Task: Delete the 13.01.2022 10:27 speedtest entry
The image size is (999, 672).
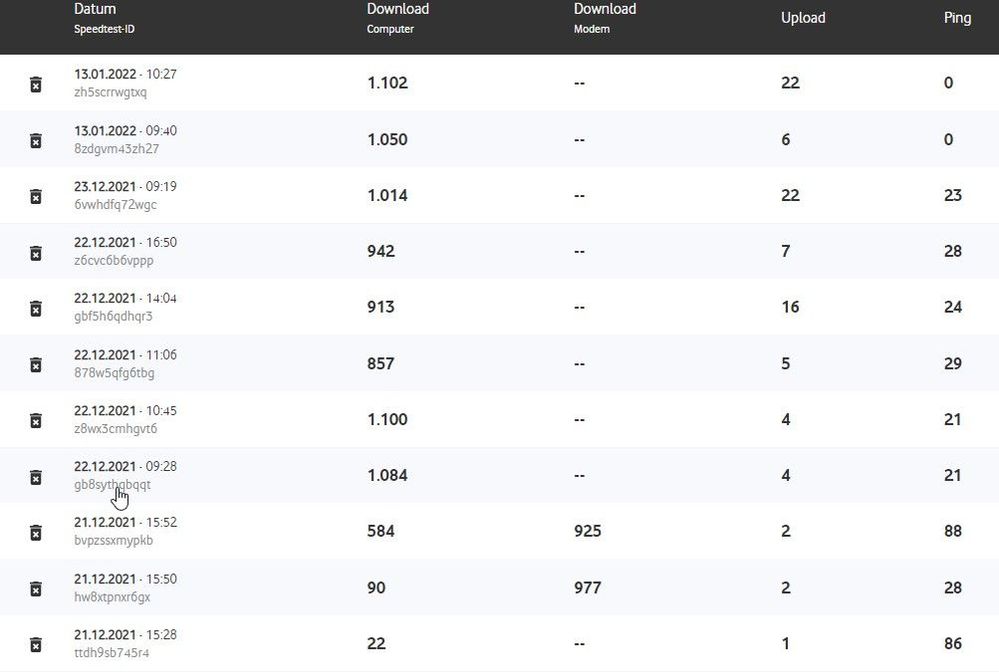Action: click(35, 84)
